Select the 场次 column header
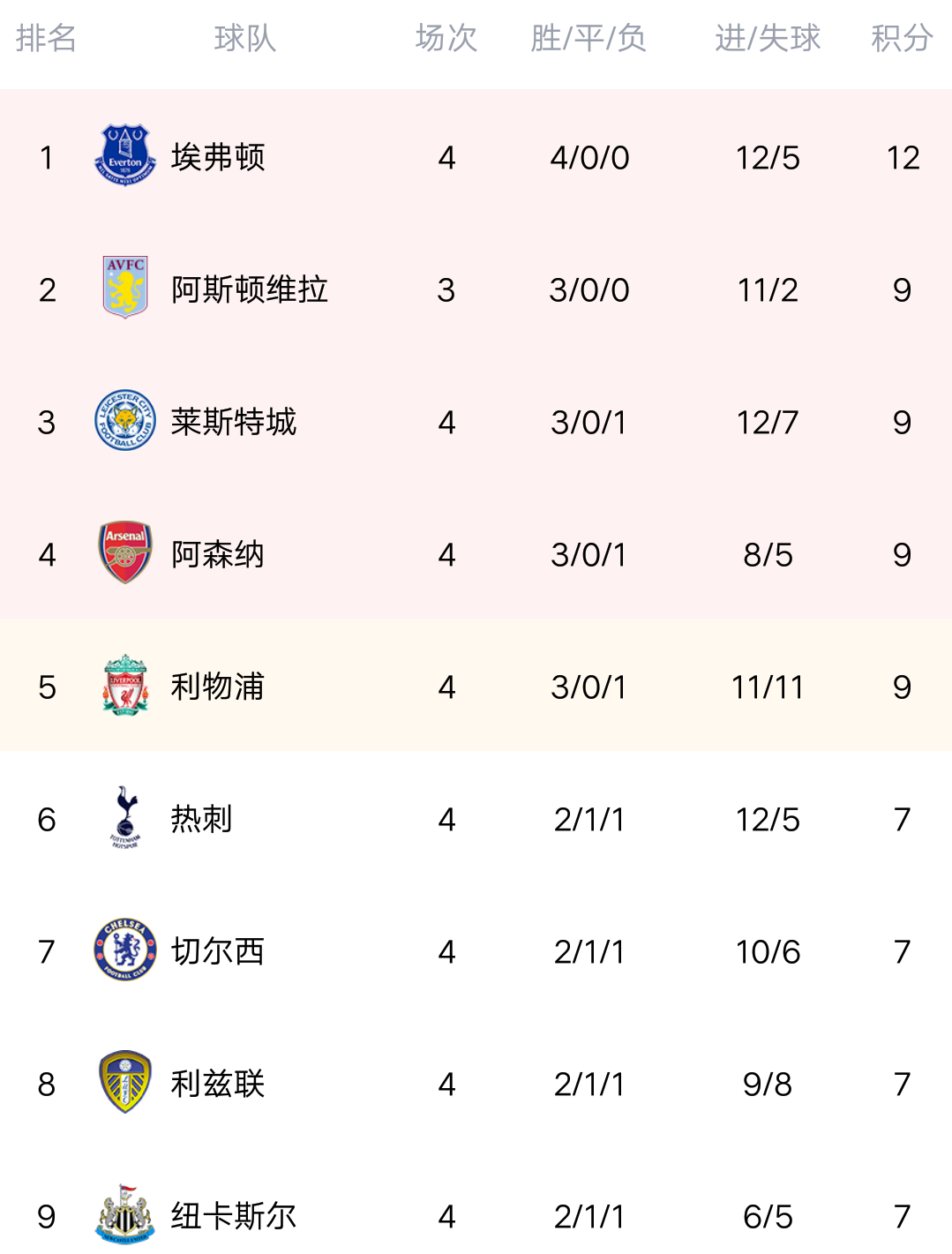 446,38
